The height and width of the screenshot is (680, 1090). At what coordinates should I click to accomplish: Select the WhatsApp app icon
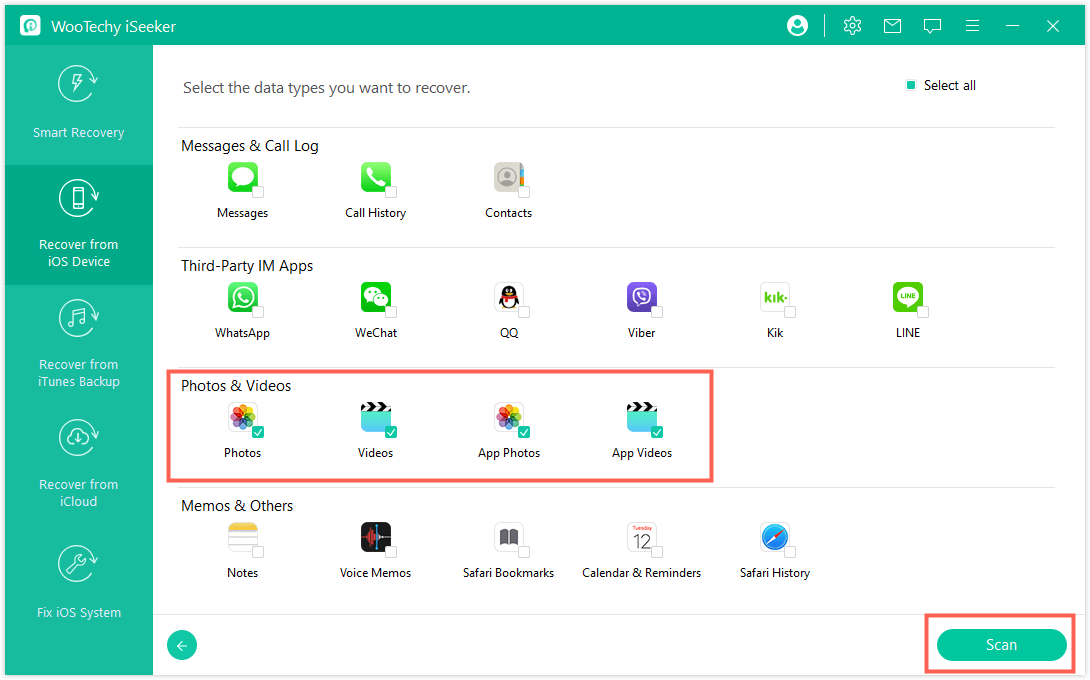tap(242, 296)
